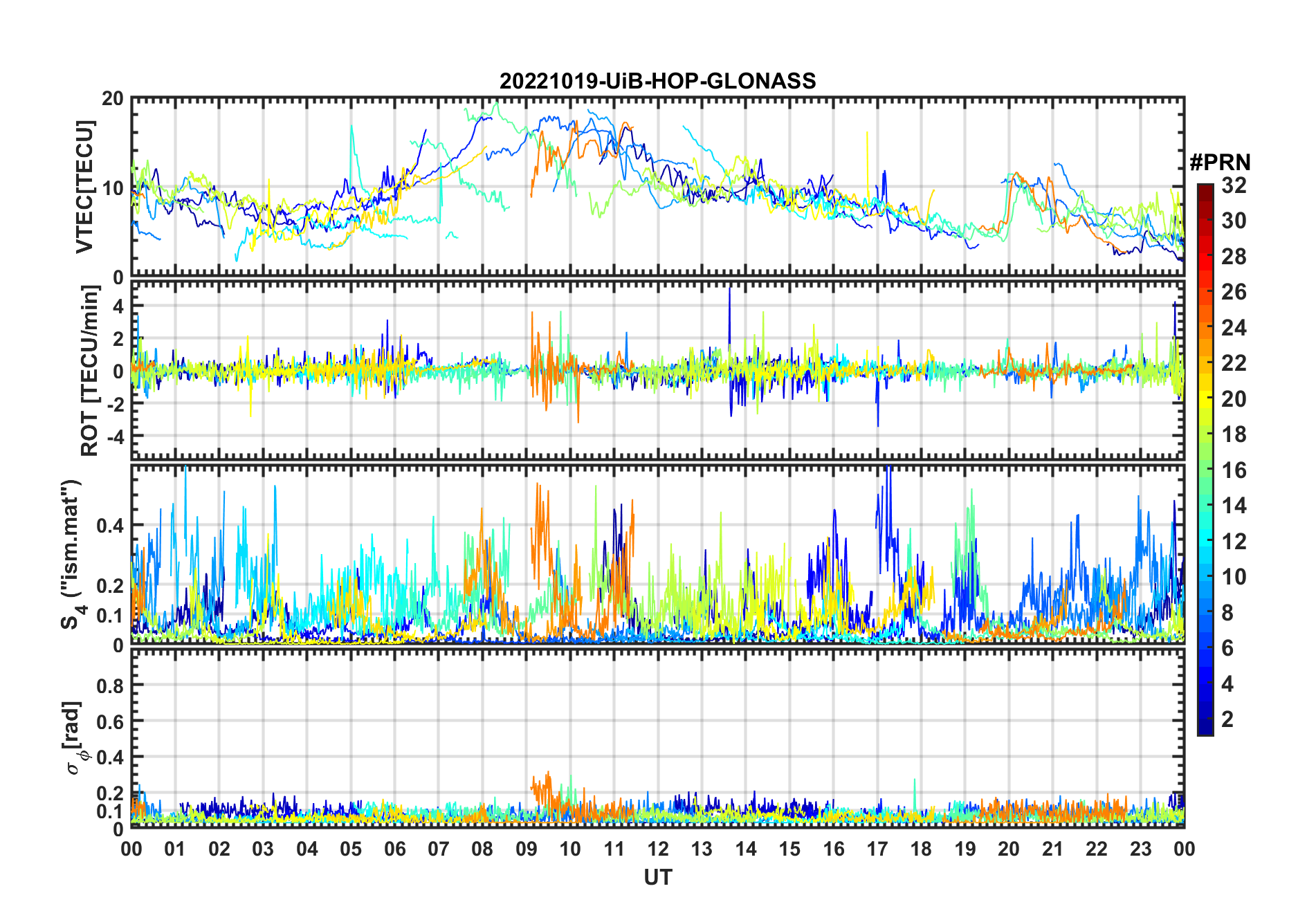1316x920 pixels.
Task: Click inside the ROT time-series panel
Action: [x=657, y=370]
